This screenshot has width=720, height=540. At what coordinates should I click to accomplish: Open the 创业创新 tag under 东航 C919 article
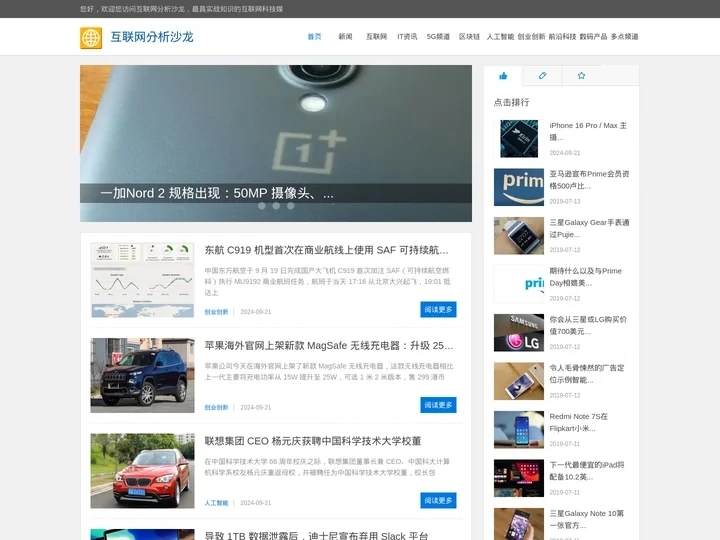[216, 312]
